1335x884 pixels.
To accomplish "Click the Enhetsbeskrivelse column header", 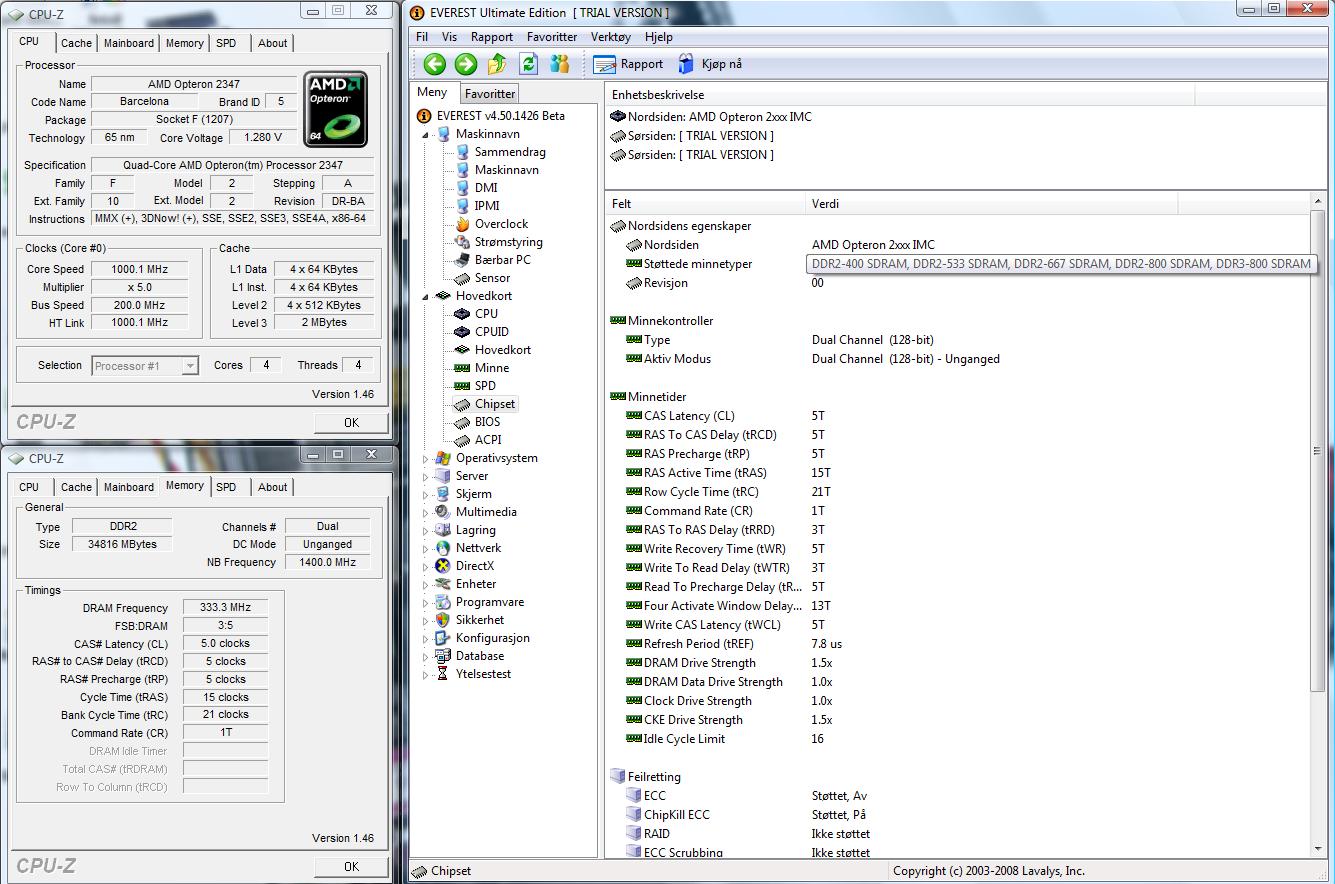I will click(900, 95).
